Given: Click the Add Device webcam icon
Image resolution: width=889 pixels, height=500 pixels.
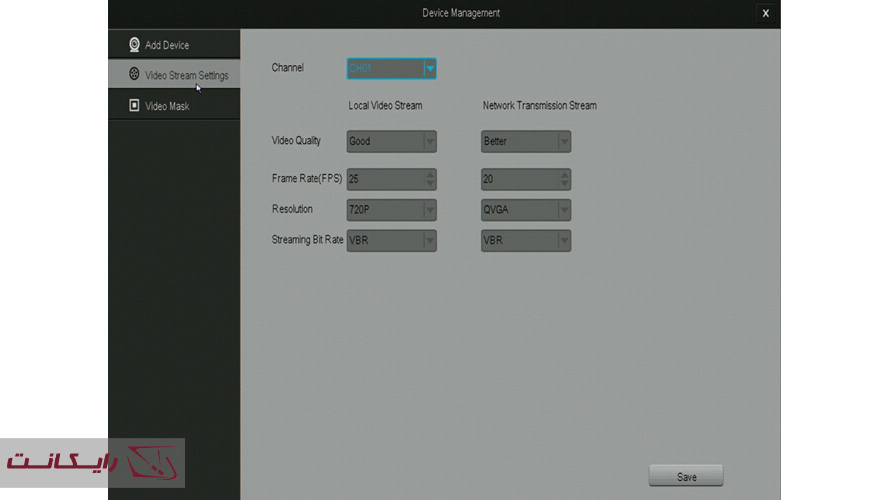Looking at the screenshot, I should [134, 45].
